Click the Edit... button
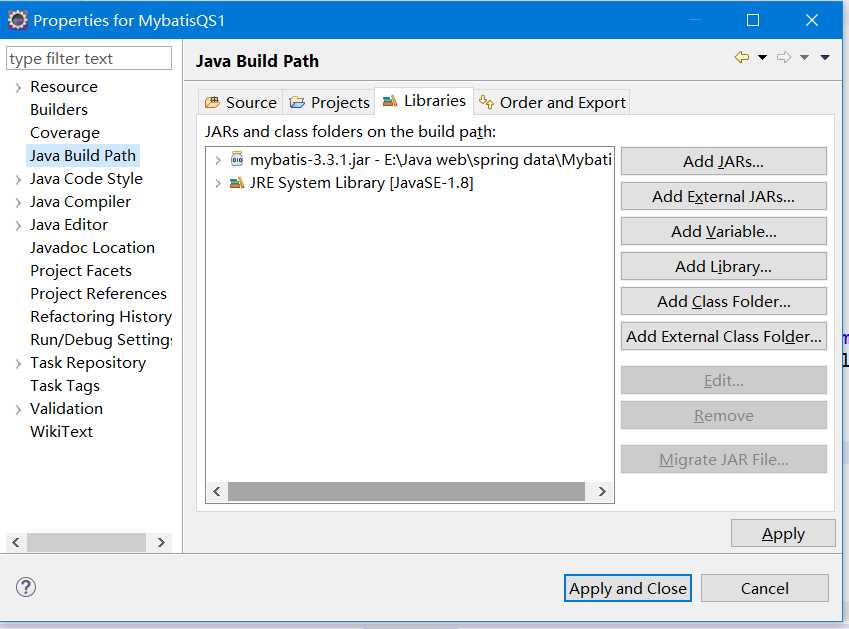Viewport: 849px width, 629px height. pos(723,381)
